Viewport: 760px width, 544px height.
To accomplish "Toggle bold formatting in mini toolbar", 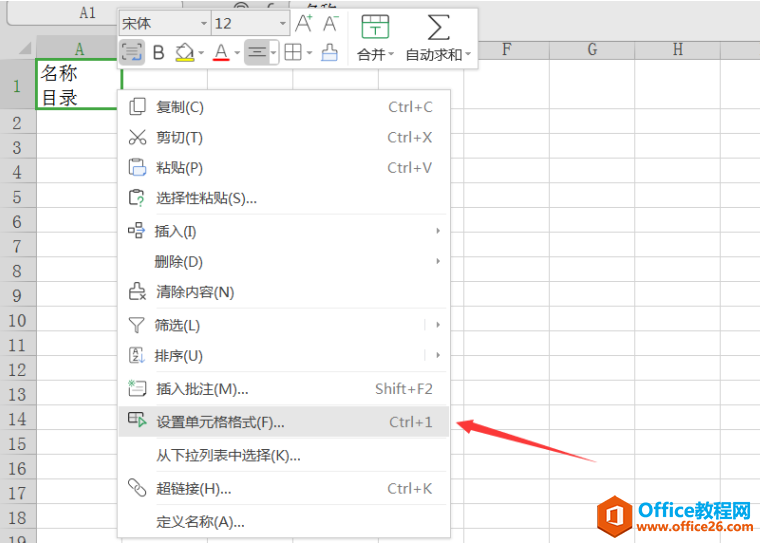I will pos(158,52).
